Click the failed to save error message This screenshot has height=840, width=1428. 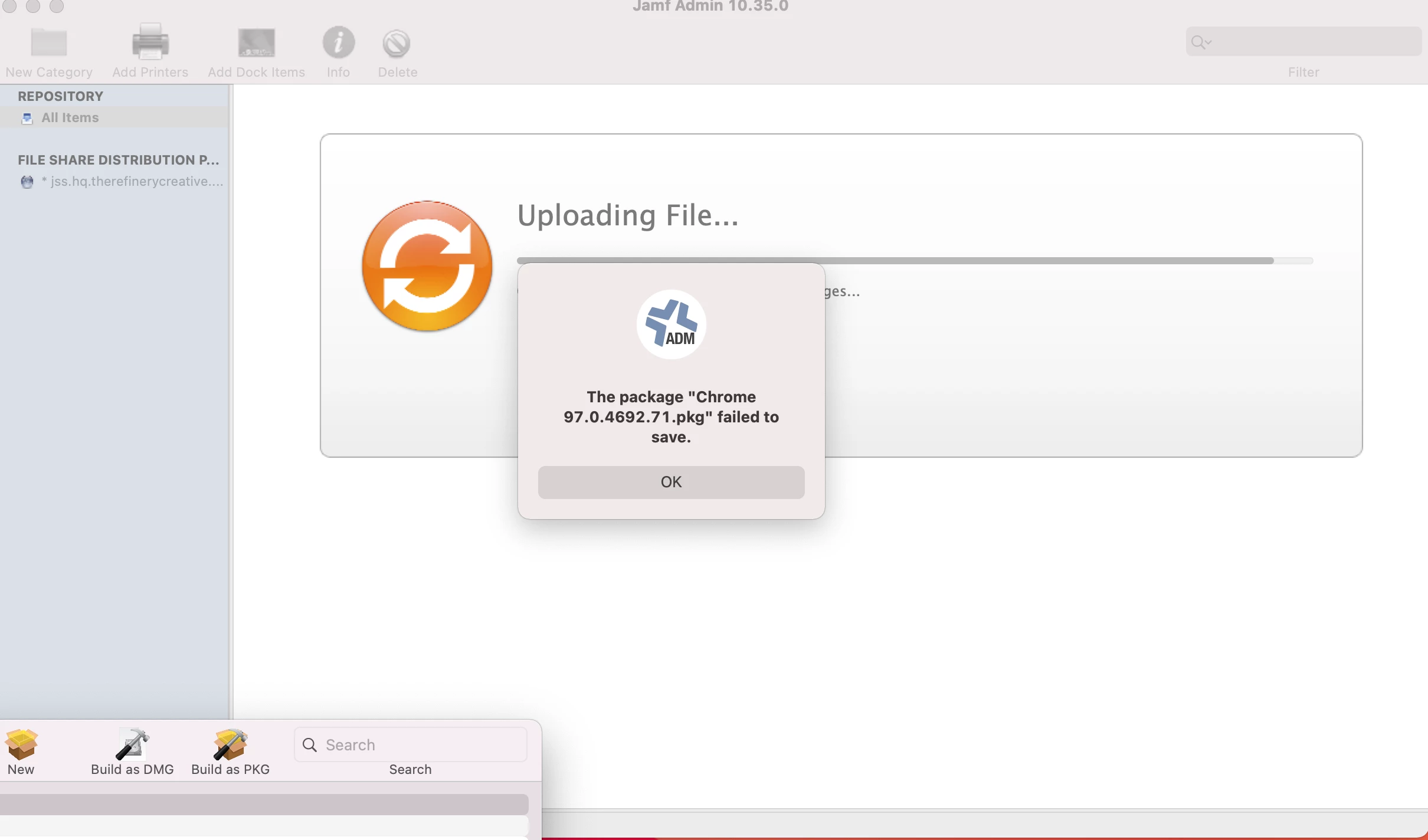click(671, 417)
